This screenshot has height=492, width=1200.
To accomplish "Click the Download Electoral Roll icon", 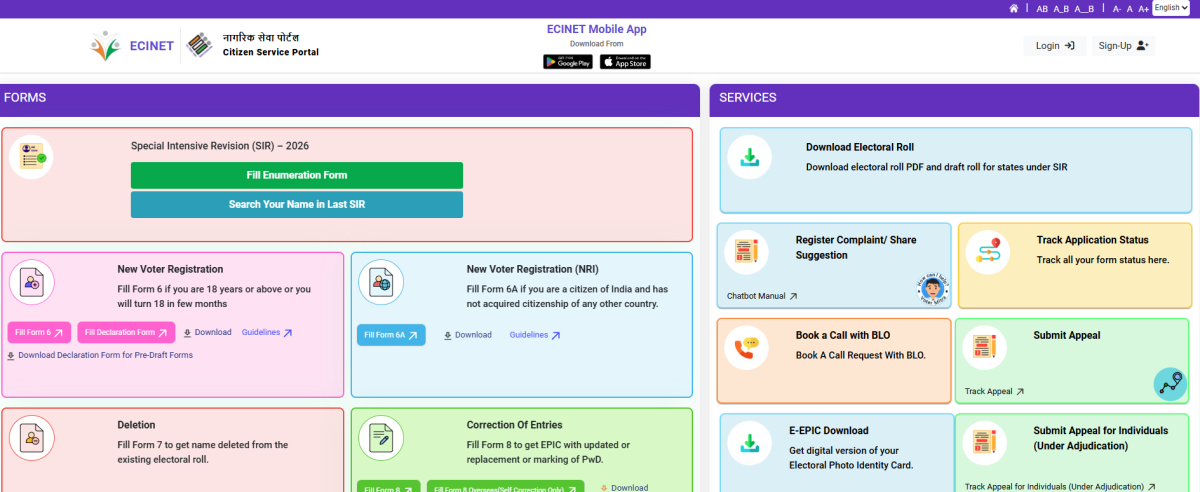I will 749,157.
